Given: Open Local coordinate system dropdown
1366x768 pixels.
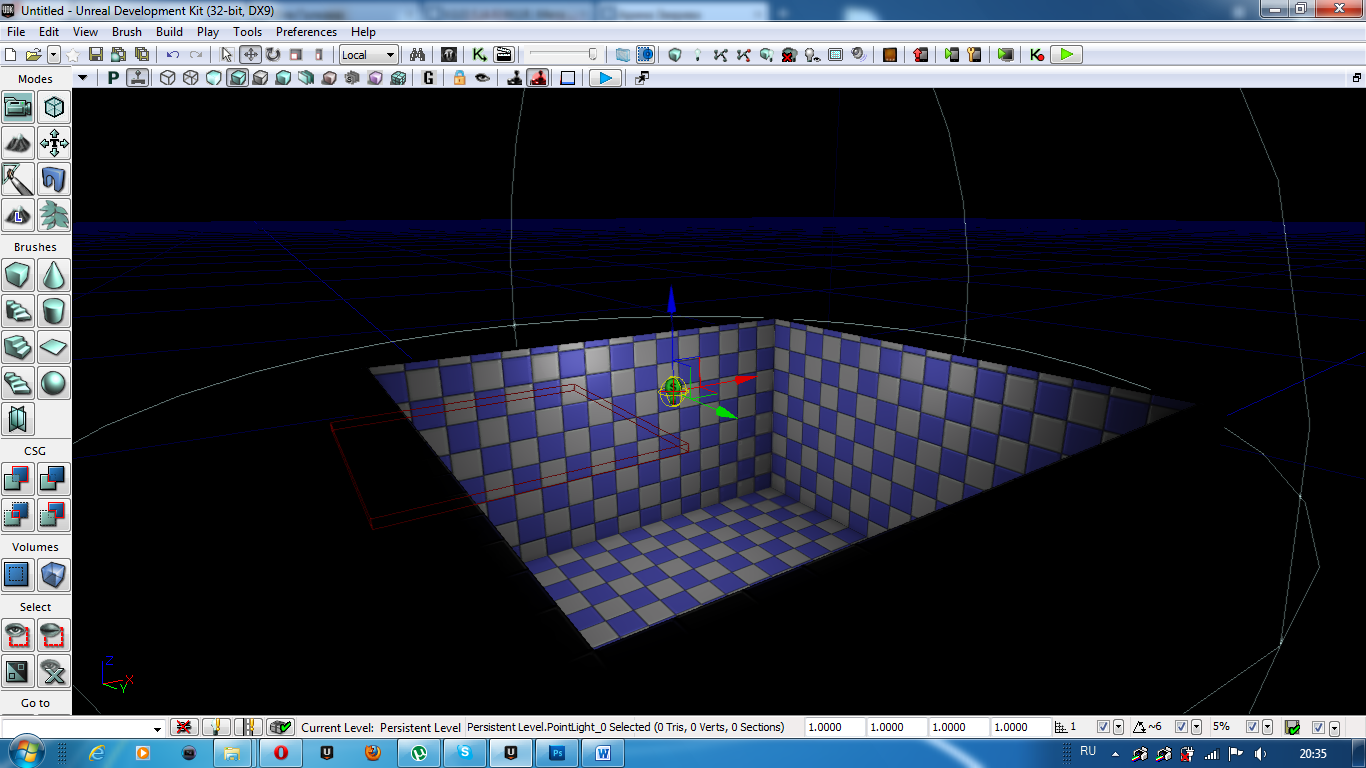Looking at the screenshot, I should [369, 55].
